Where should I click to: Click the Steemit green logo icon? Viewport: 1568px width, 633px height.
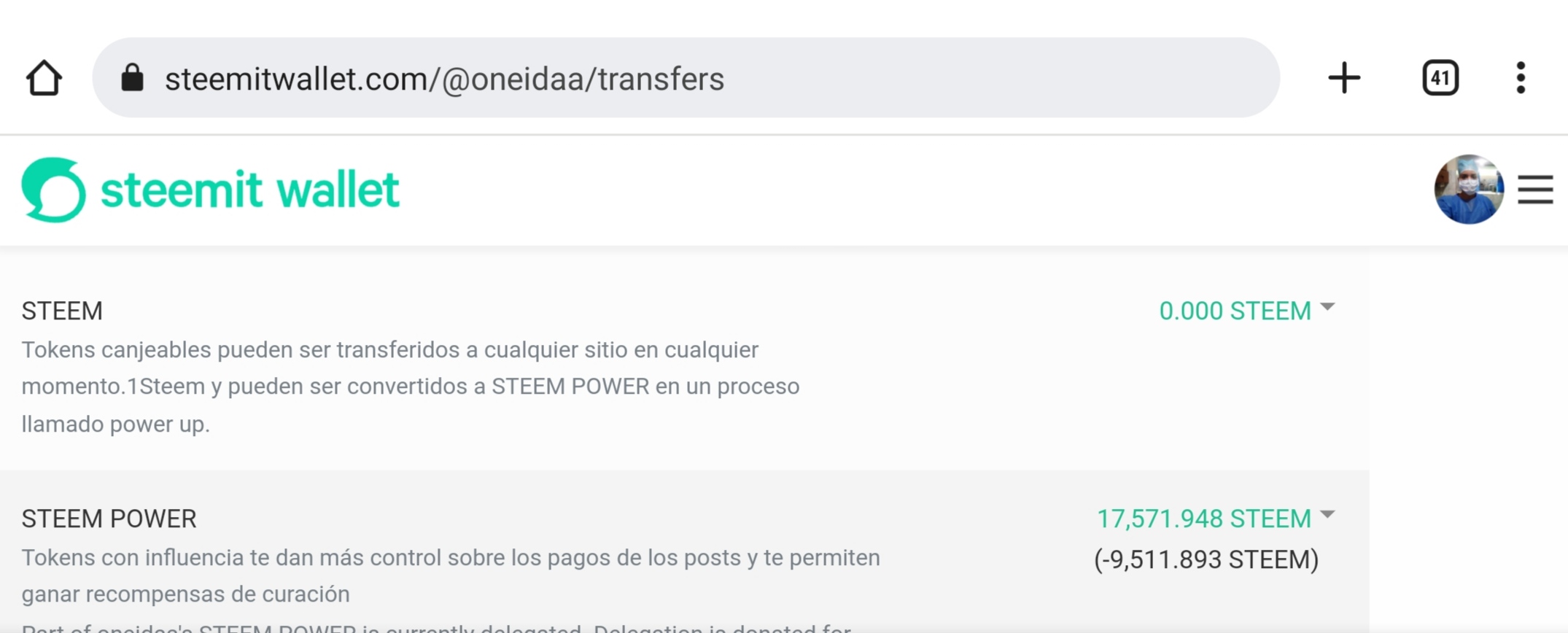(x=53, y=190)
